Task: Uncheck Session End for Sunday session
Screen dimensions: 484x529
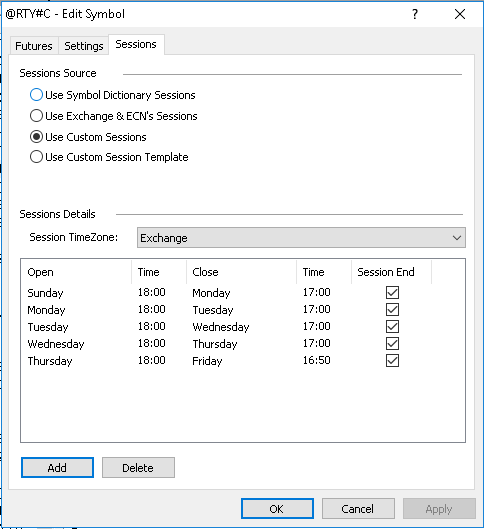Action: (392, 293)
